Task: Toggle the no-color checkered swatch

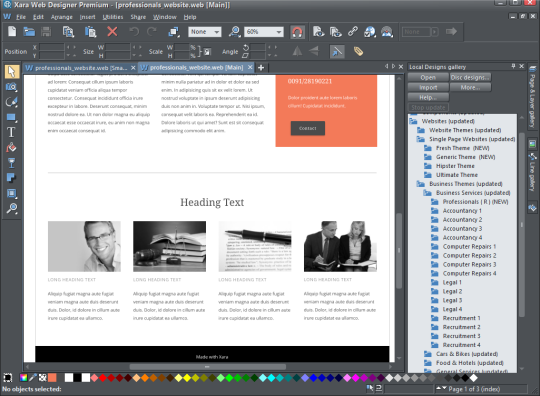Action: click(x=42, y=378)
